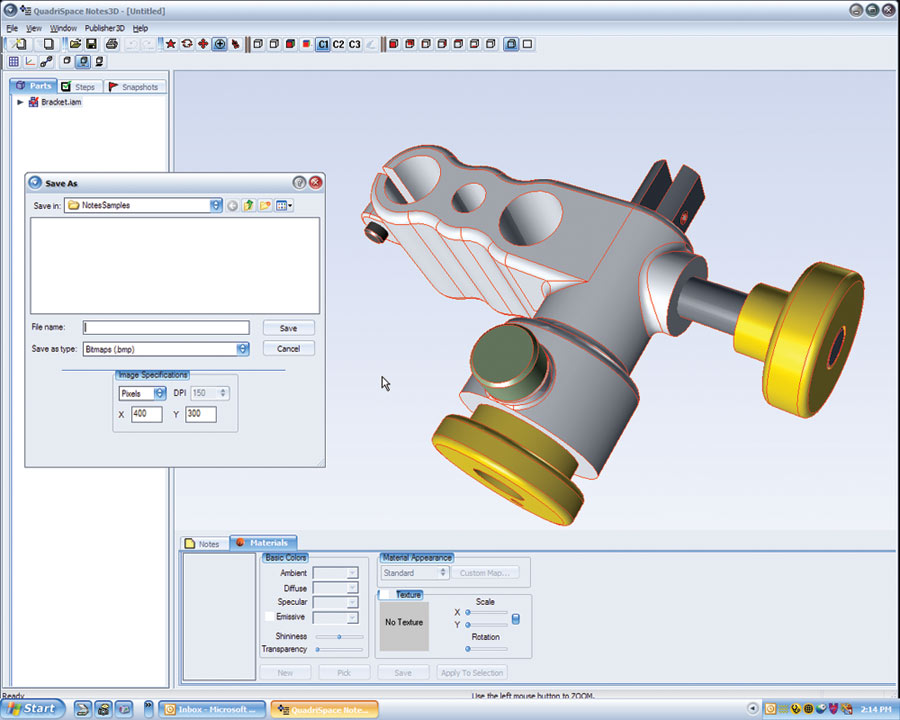Open the Save in folder dropdown
The height and width of the screenshot is (720, 900).
216,206
